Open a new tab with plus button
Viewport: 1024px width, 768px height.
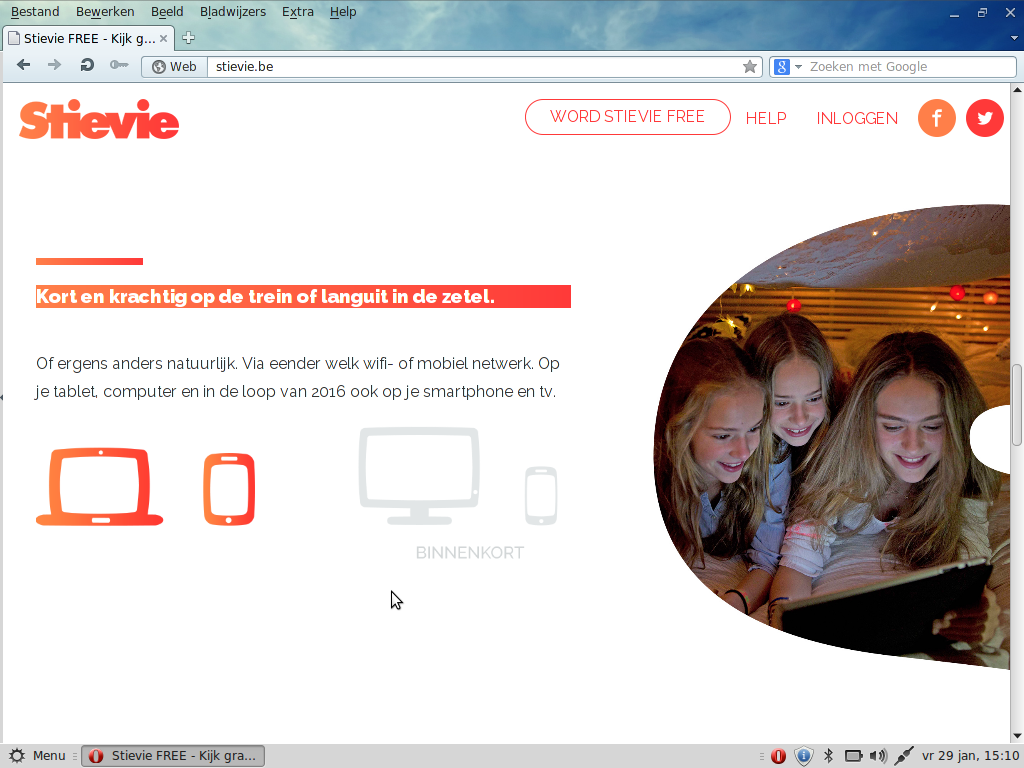(188, 38)
